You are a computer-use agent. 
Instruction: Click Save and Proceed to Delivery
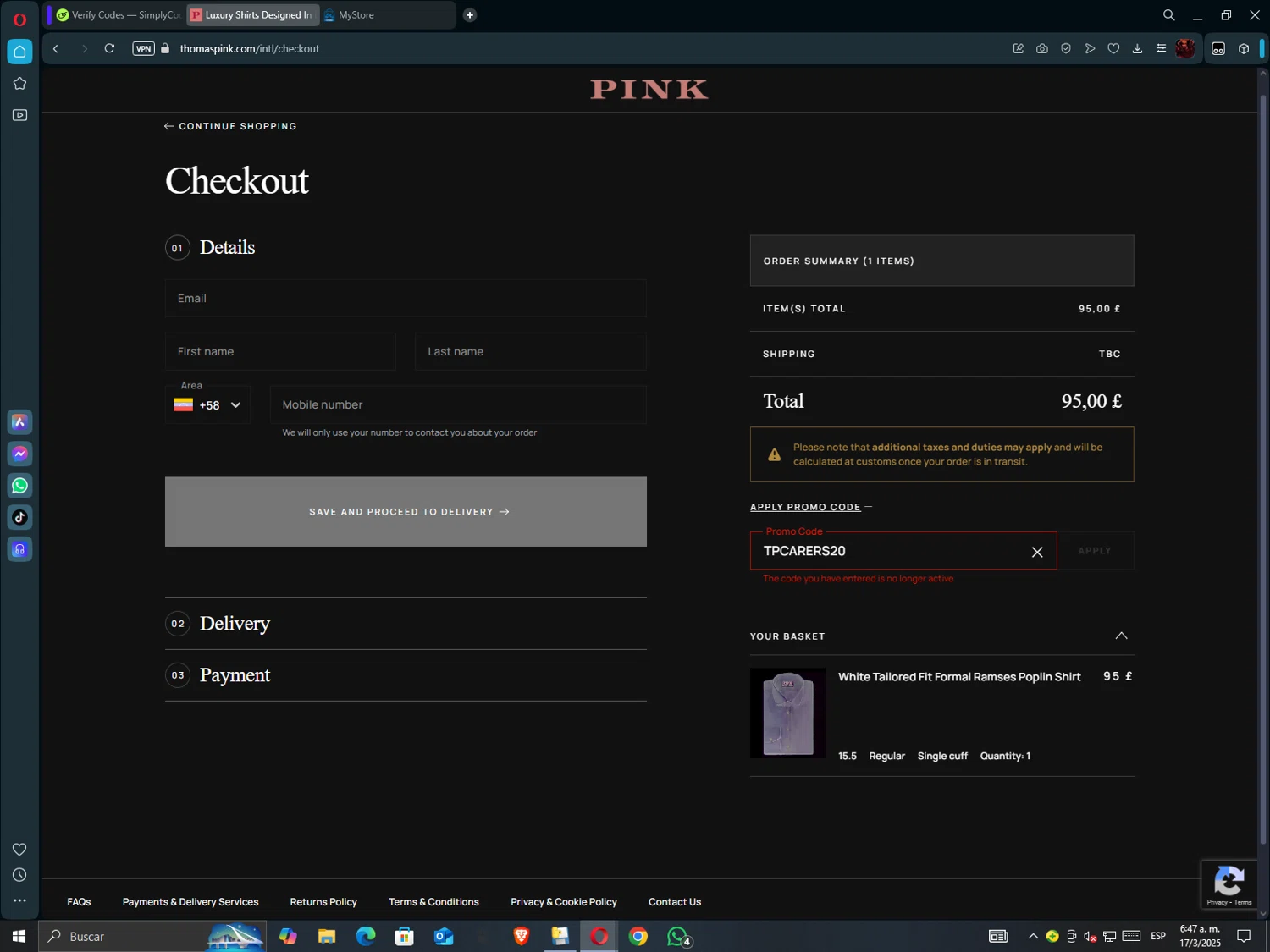point(406,512)
